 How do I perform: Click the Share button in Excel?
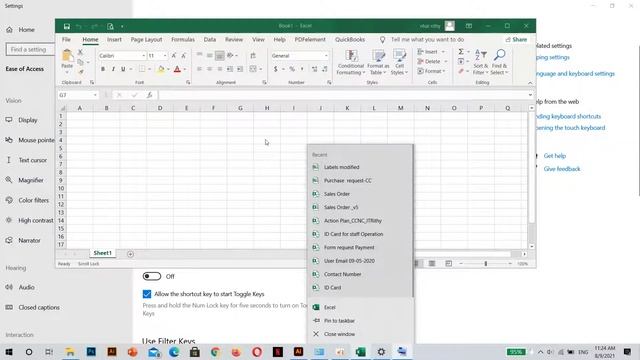click(x=516, y=40)
